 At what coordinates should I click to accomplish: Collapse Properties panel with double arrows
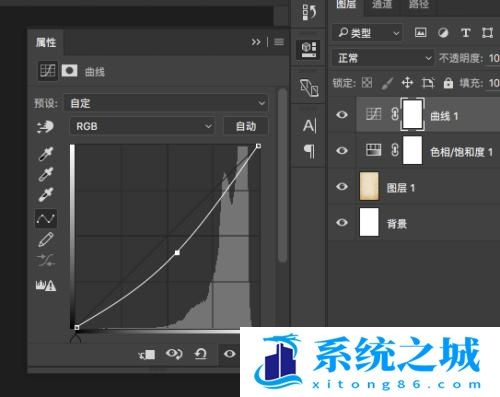[256, 42]
